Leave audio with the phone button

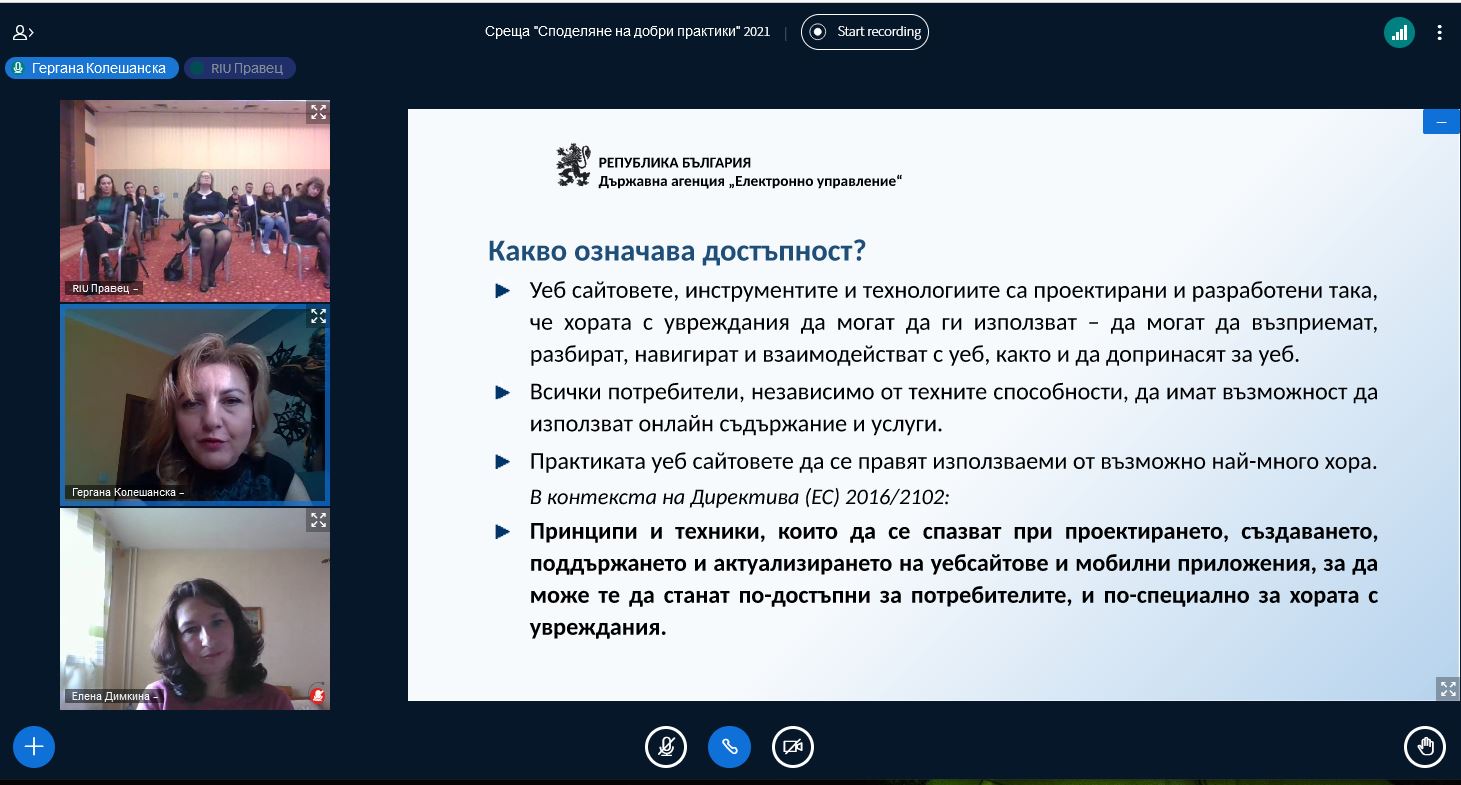(729, 746)
